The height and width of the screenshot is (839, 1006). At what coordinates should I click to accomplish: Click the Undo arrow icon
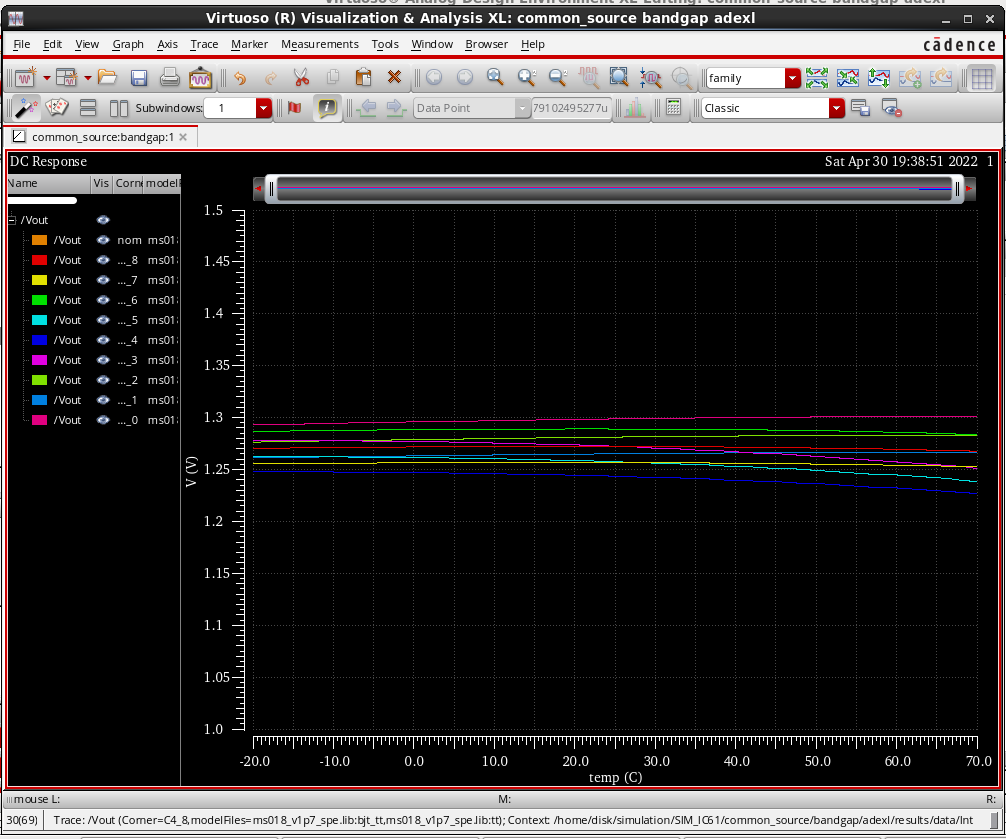[x=240, y=78]
